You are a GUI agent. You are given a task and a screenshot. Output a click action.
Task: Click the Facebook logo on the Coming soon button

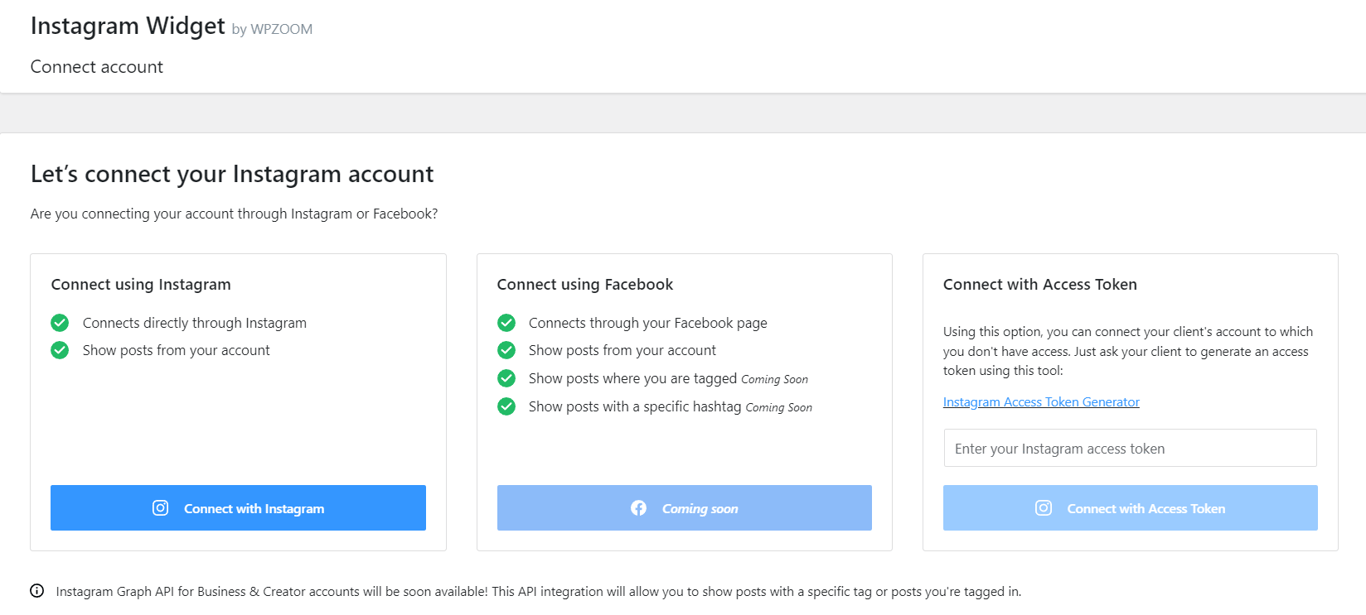pyautogui.click(x=639, y=507)
